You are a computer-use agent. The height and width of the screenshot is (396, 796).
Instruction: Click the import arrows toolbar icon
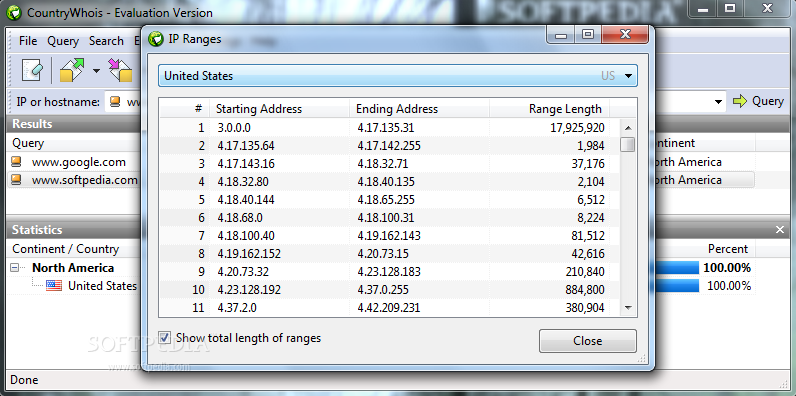coord(120,70)
